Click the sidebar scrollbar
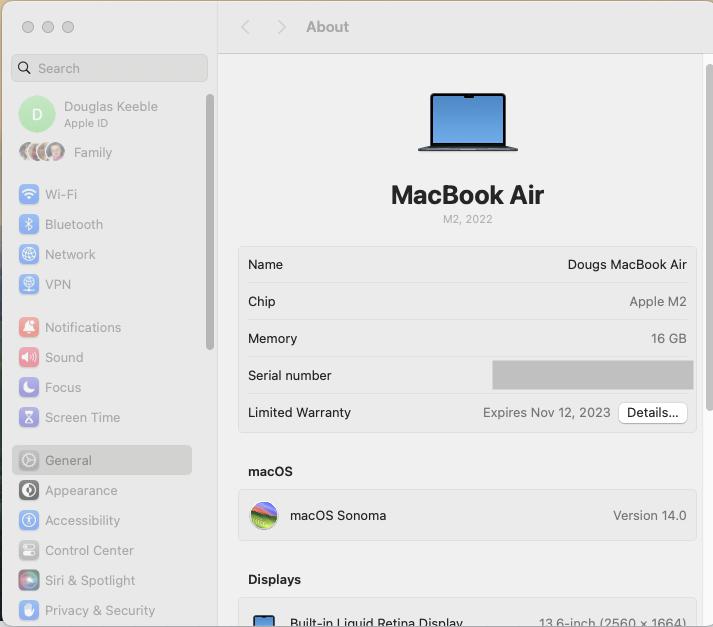The width and height of the screenshot is (713, 627). tap(210, 222)
